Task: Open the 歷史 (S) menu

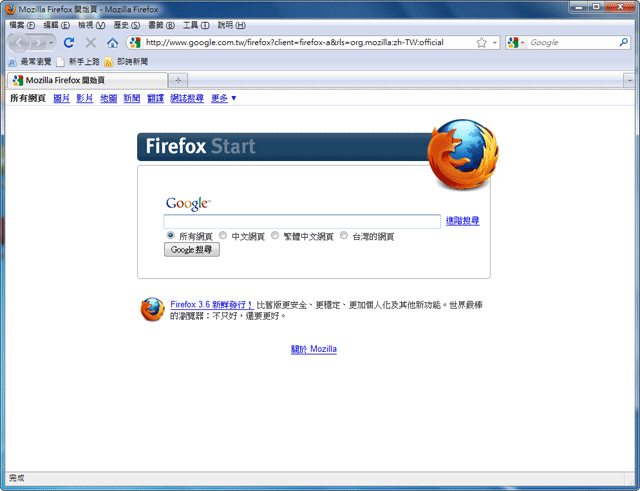Action: [127, 25]
